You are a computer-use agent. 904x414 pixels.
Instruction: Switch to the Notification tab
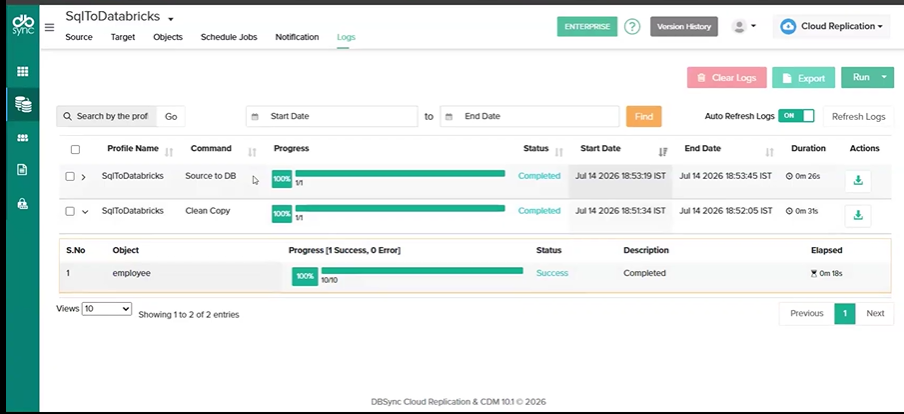tap(297, 37)
